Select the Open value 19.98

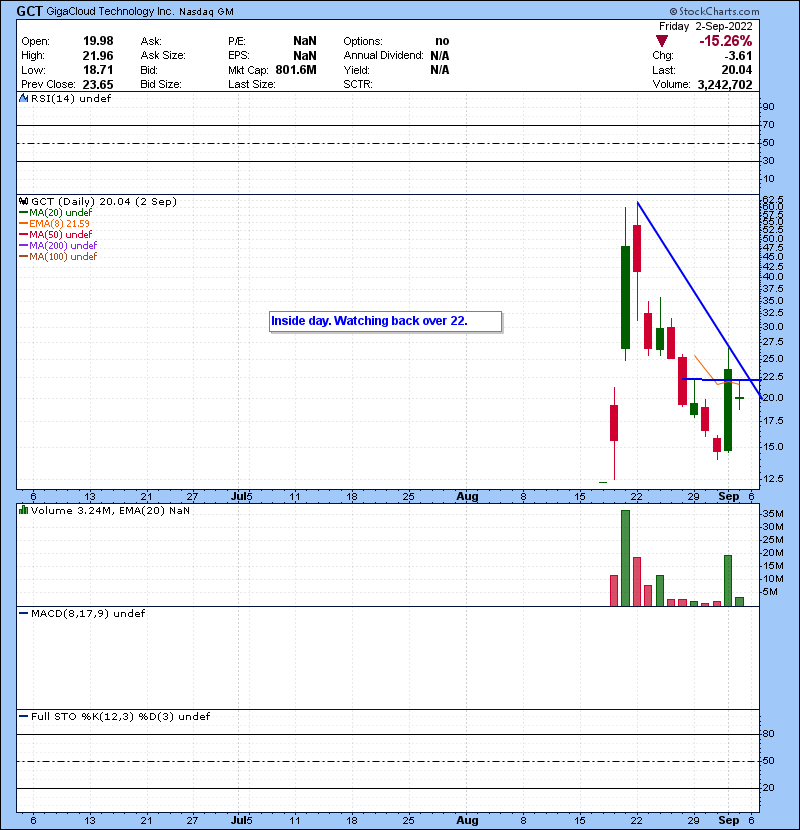(x=98, y=41)
